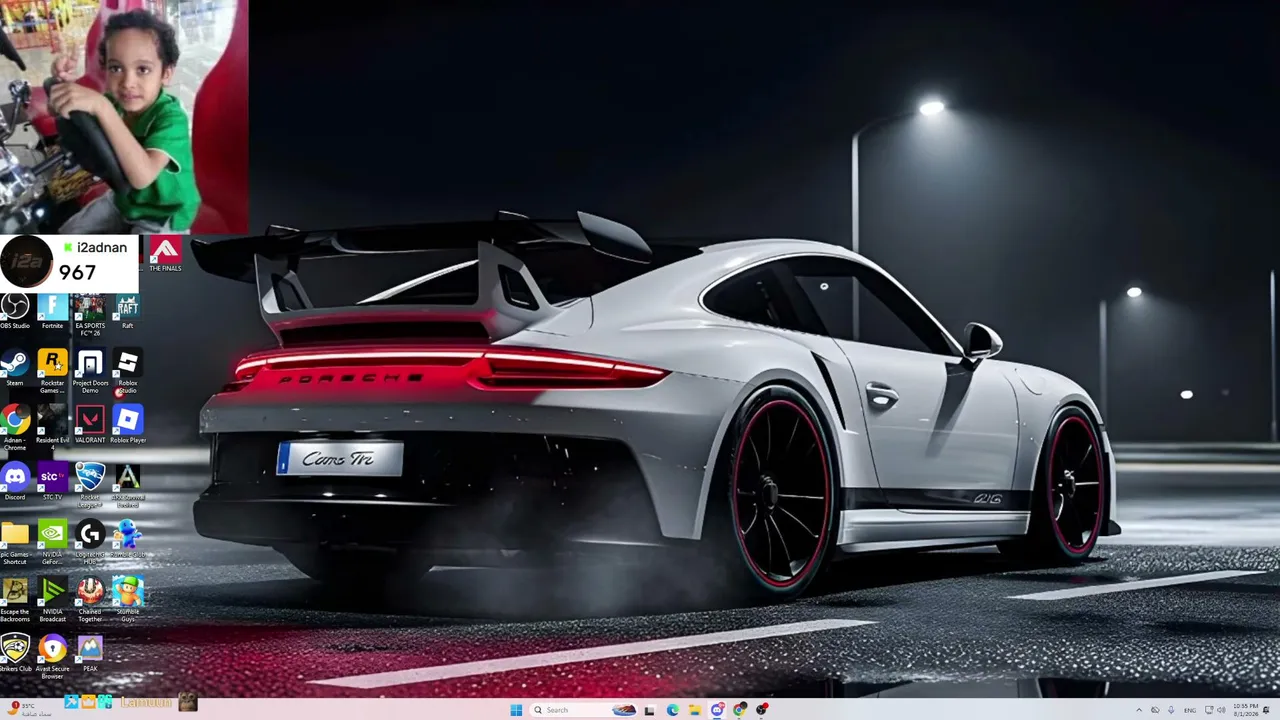The width and height of the screenshot is (1280, 720).
Task: Switch the ENG input language
Action: pyautogui.click(x=1190, y=710)
